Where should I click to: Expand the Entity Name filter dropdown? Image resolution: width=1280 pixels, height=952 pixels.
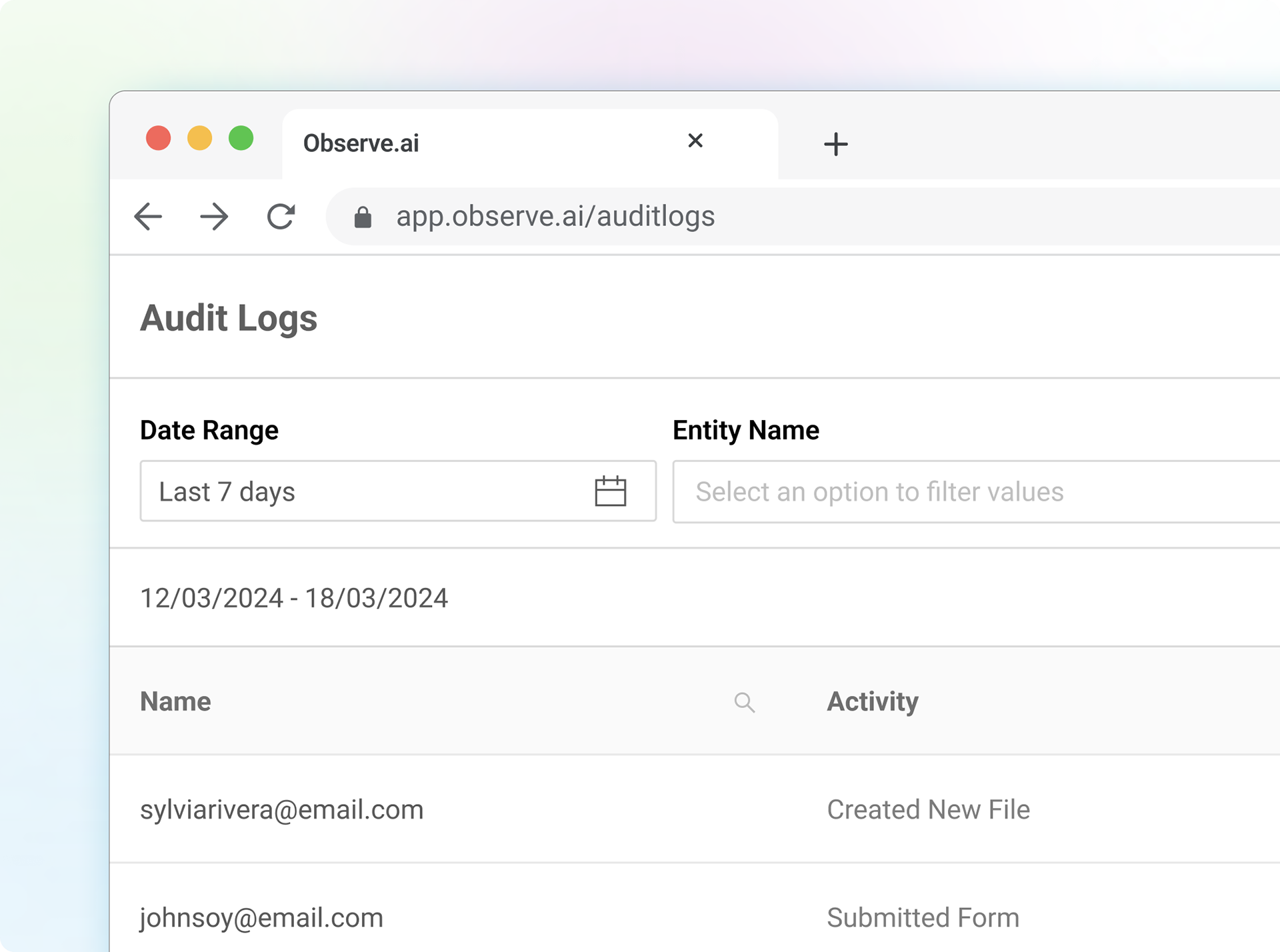pos(976,492)
